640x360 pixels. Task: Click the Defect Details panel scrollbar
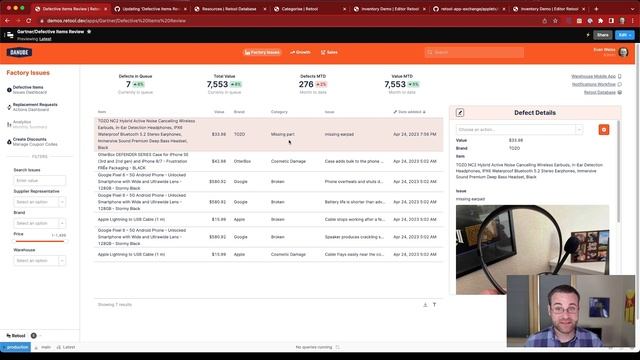point(619,171)
